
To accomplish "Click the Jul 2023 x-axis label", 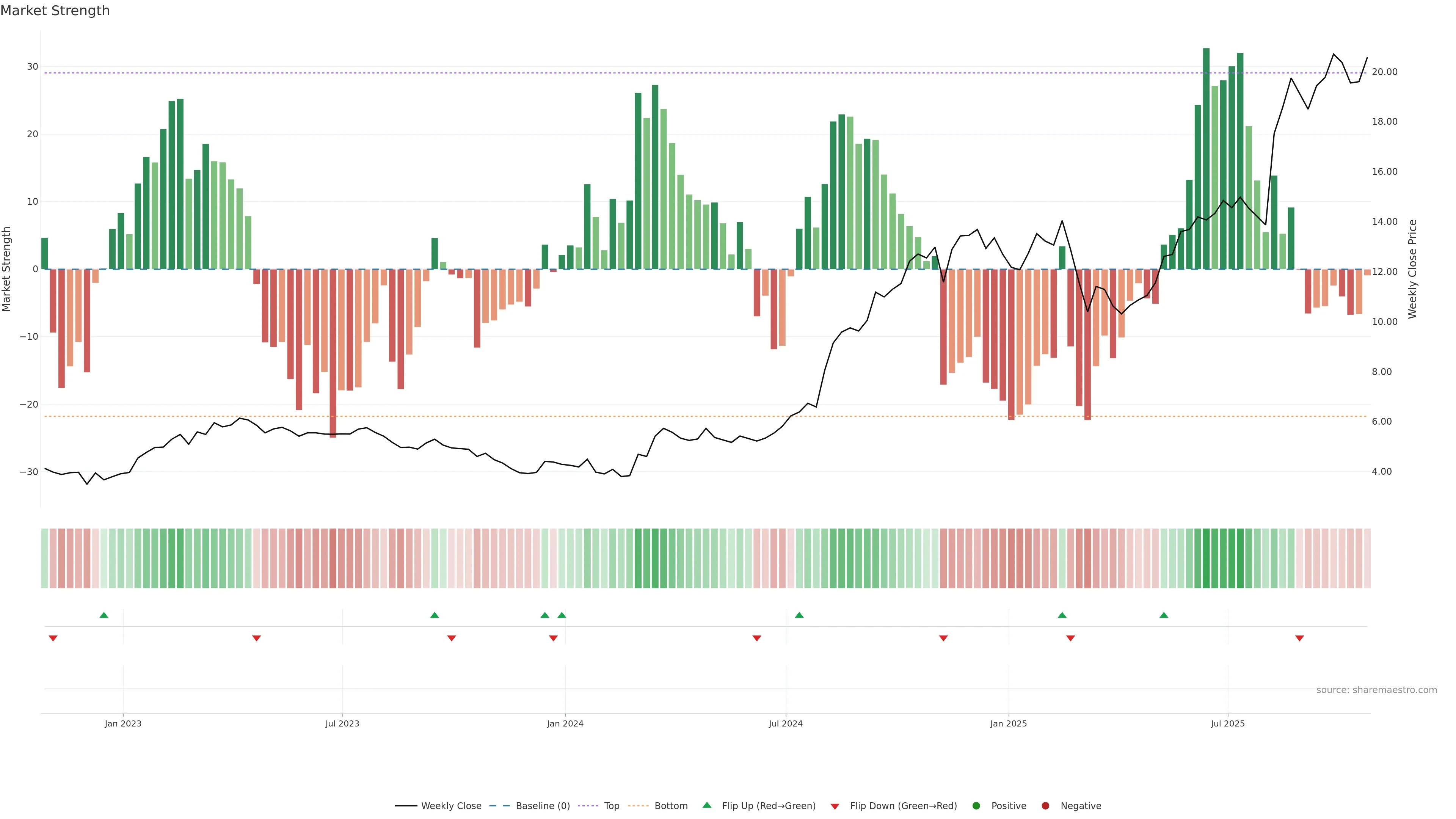I will coord(342,723).
